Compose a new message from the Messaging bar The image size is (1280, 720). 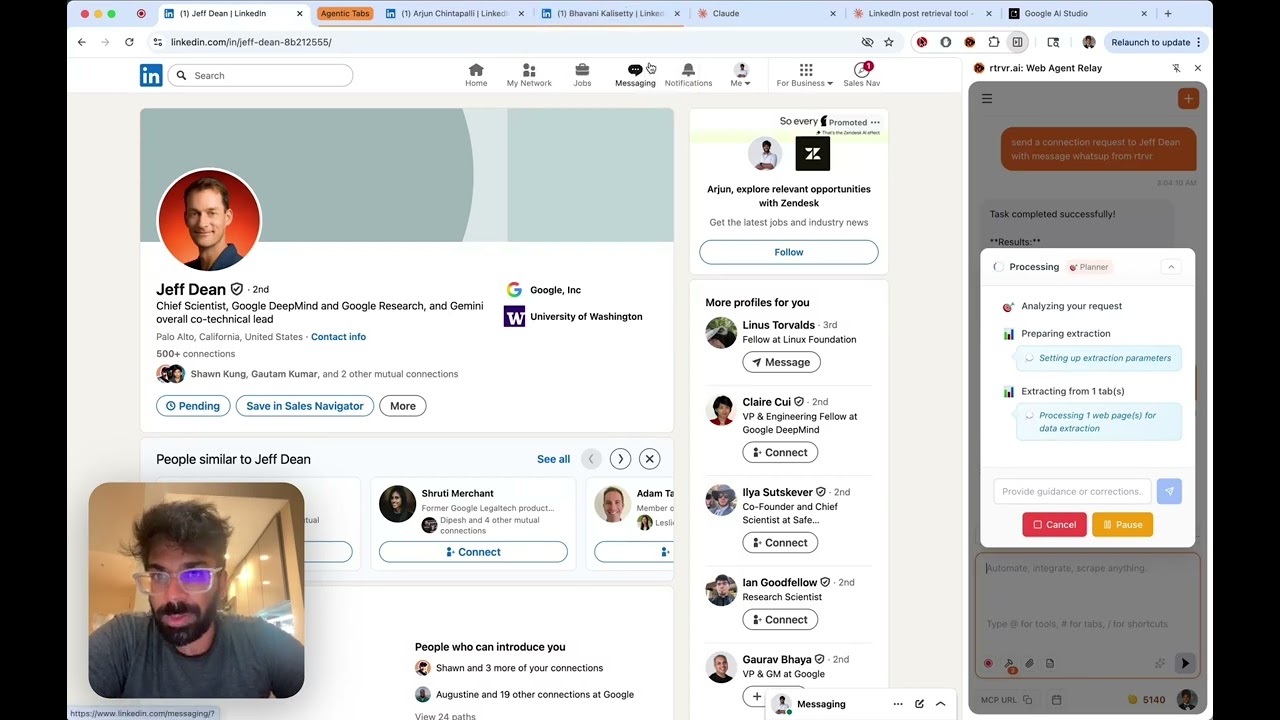919,704
